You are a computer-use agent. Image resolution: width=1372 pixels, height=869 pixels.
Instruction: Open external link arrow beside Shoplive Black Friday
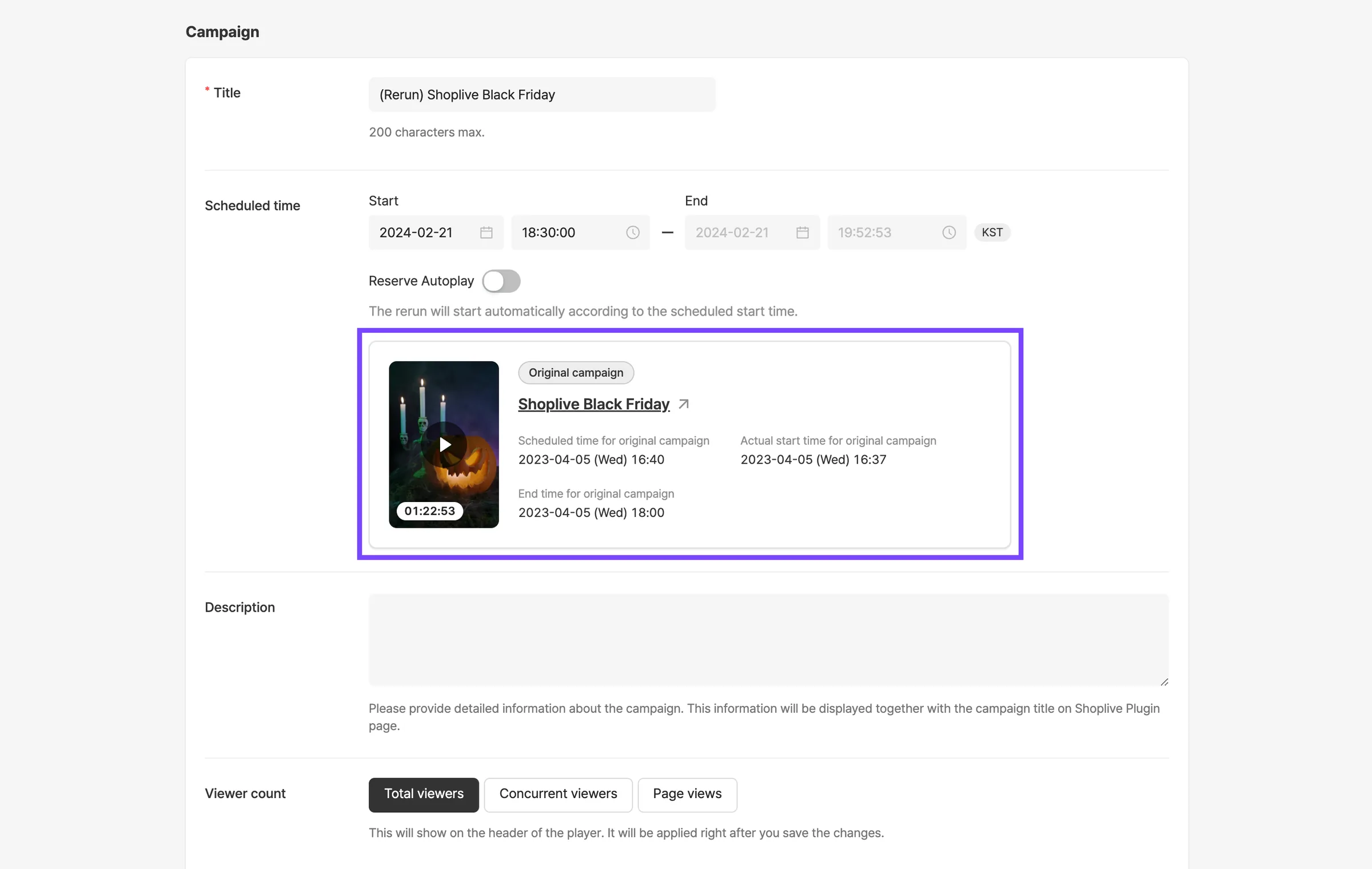[x=684, y=404]
